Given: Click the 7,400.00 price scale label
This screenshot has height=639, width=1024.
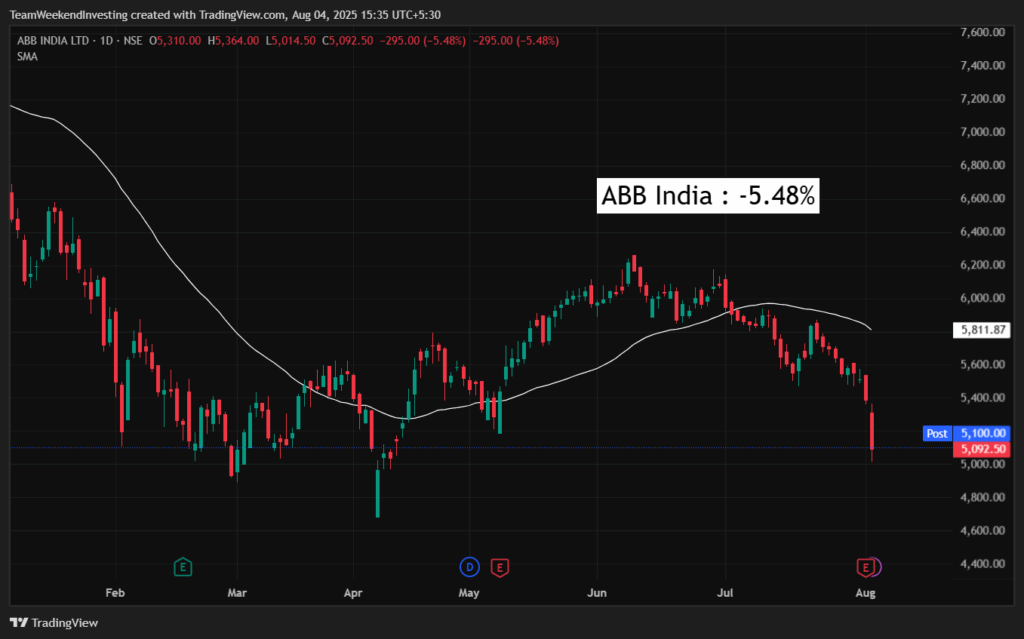Looking at the screenshot, I should click(x=982, y=65).
